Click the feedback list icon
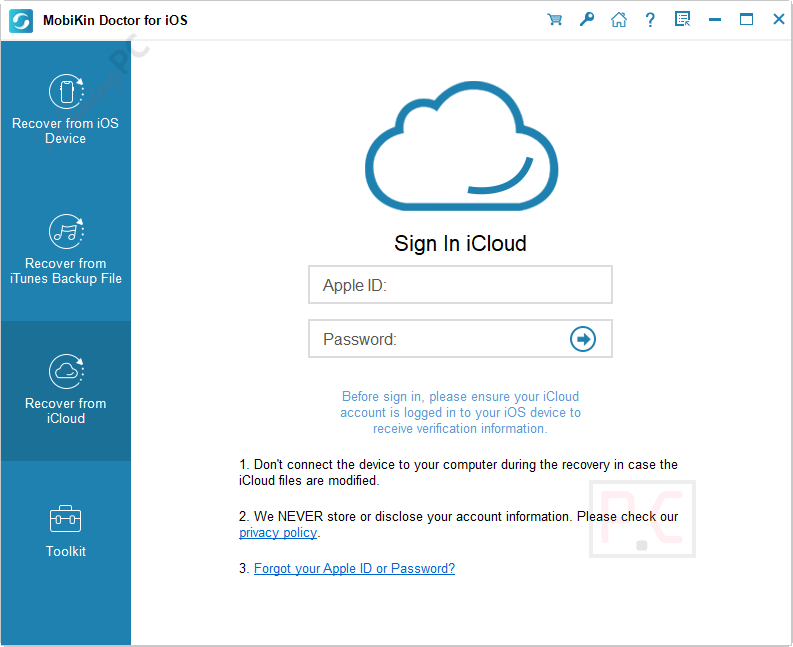The height and width of the screenshot is (647, 793). 682,19
